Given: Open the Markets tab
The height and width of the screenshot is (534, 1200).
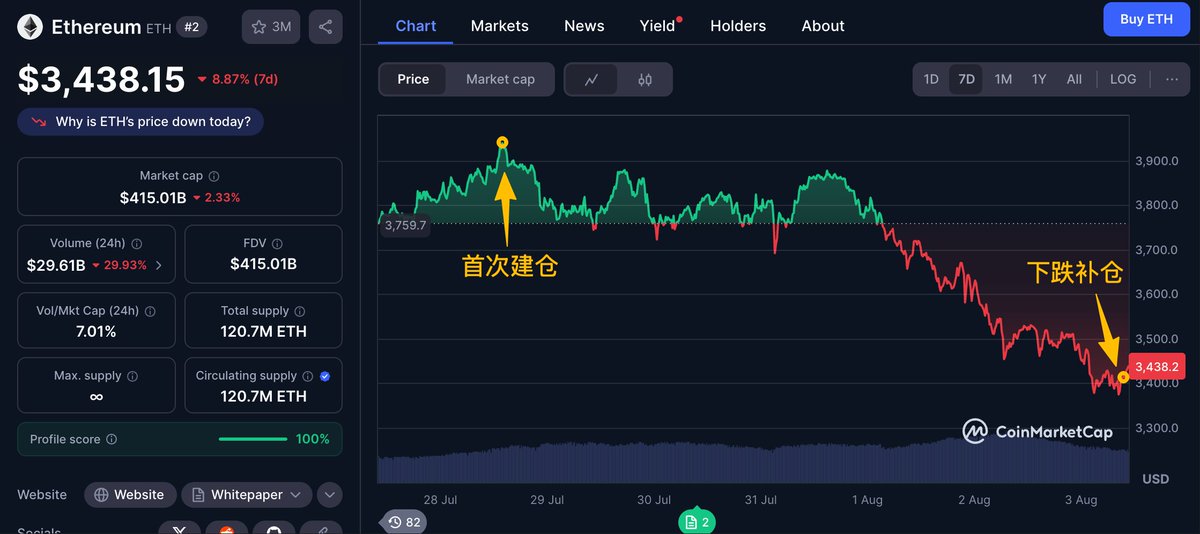Looking at the screenshot, I should click(500, 26).
